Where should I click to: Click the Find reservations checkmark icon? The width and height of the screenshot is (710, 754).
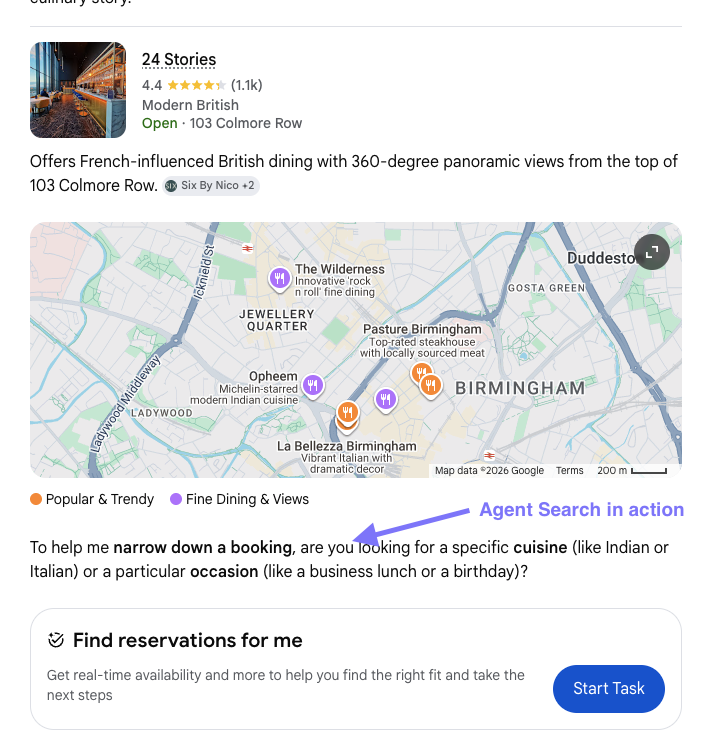click(x=56, y=640)
